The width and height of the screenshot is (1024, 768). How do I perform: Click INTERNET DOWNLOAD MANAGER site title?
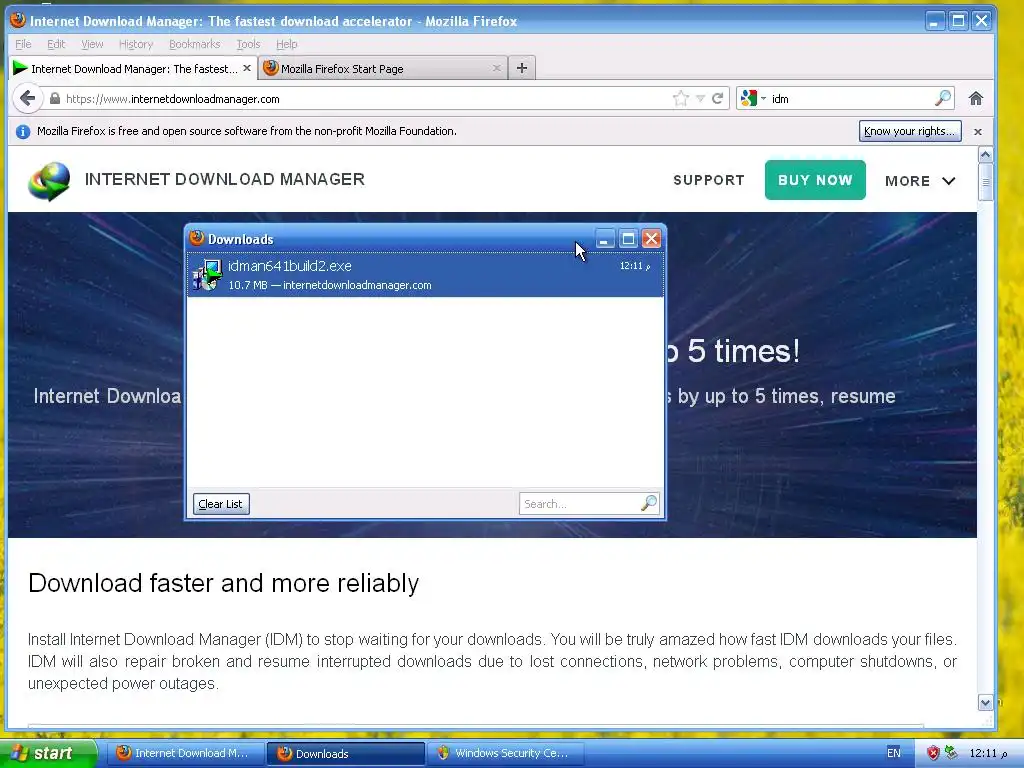tap(225, 179)
